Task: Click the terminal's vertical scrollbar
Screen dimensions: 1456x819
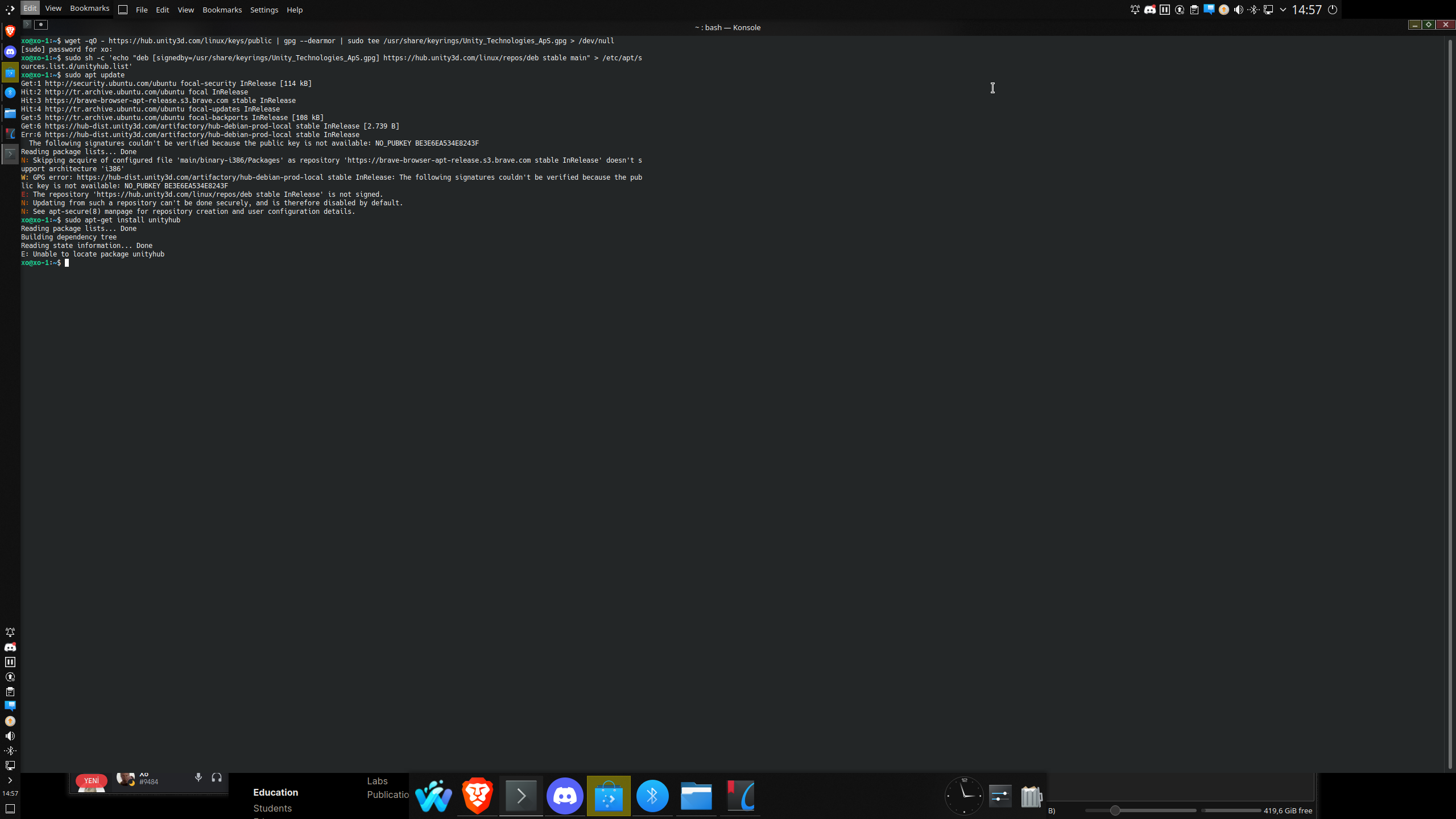Action: 1450,398
